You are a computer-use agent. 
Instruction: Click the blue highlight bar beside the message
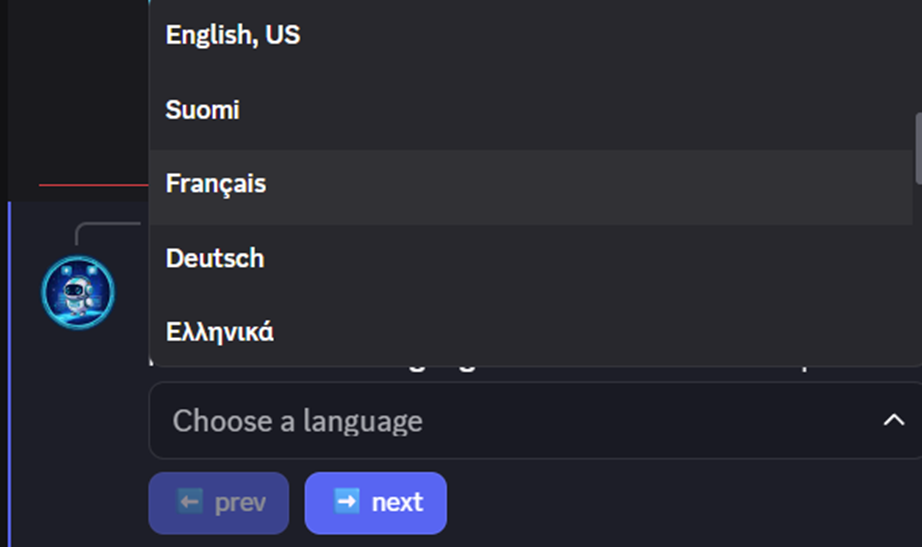(x=9, y=370)
